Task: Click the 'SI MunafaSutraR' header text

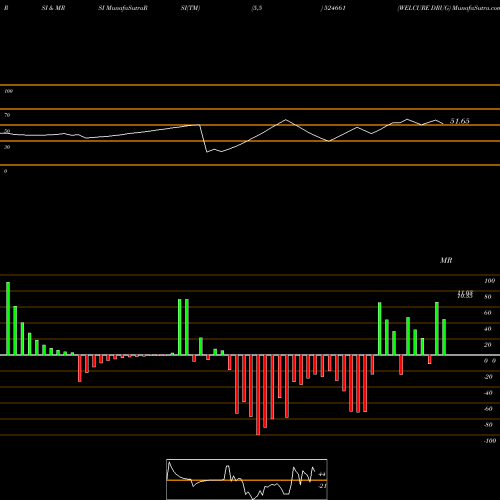Action: [123, 8]
